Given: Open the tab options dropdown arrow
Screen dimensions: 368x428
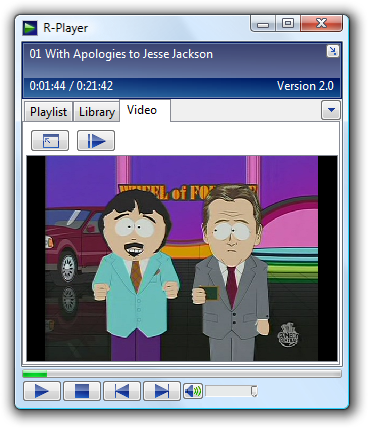Looking at the screenshot, I should tap(331, 110).
